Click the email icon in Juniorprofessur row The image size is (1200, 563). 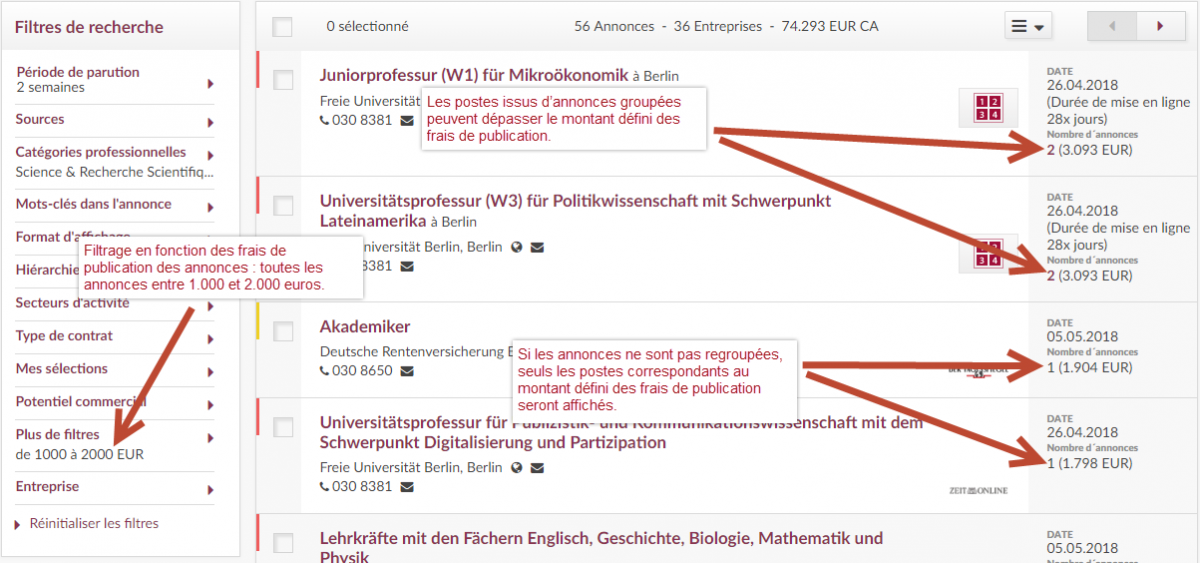click(407, 121)
